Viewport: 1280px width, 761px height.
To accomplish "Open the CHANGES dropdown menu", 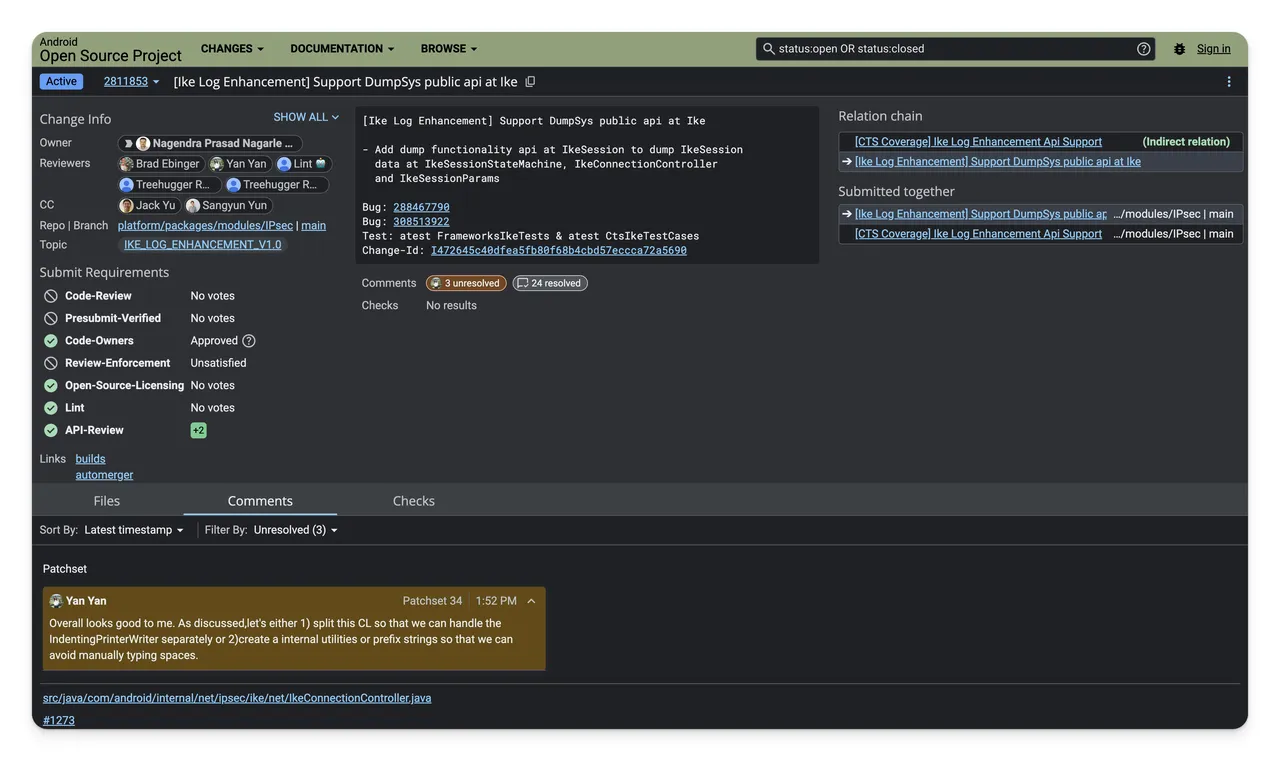I will pos(232,49).
